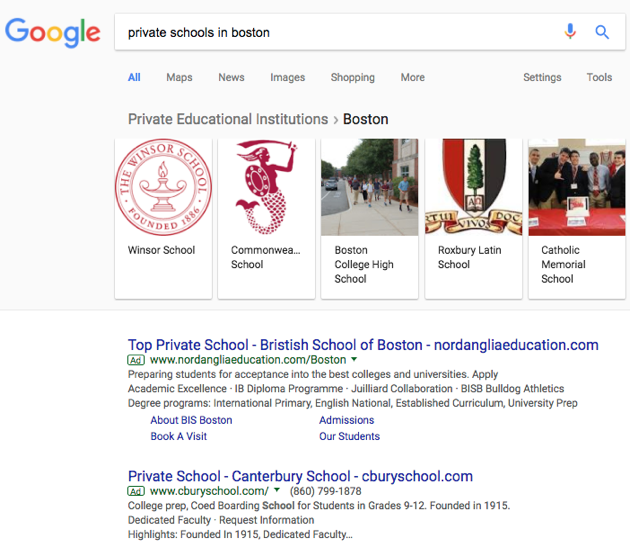Image resolution: width=630 pixels, height=557 pixels.
Task: Open the Our Students sitelink
Action: click(x=350, y=436)
